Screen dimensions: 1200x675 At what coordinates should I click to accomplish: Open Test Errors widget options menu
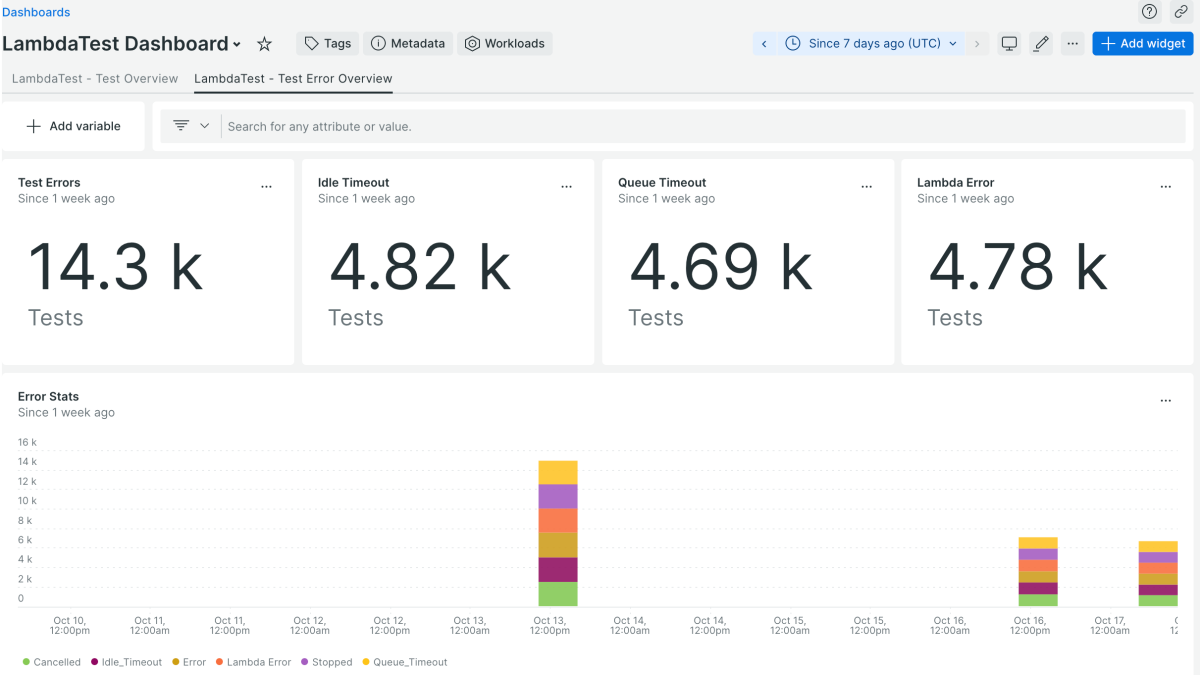click(267, 187)
